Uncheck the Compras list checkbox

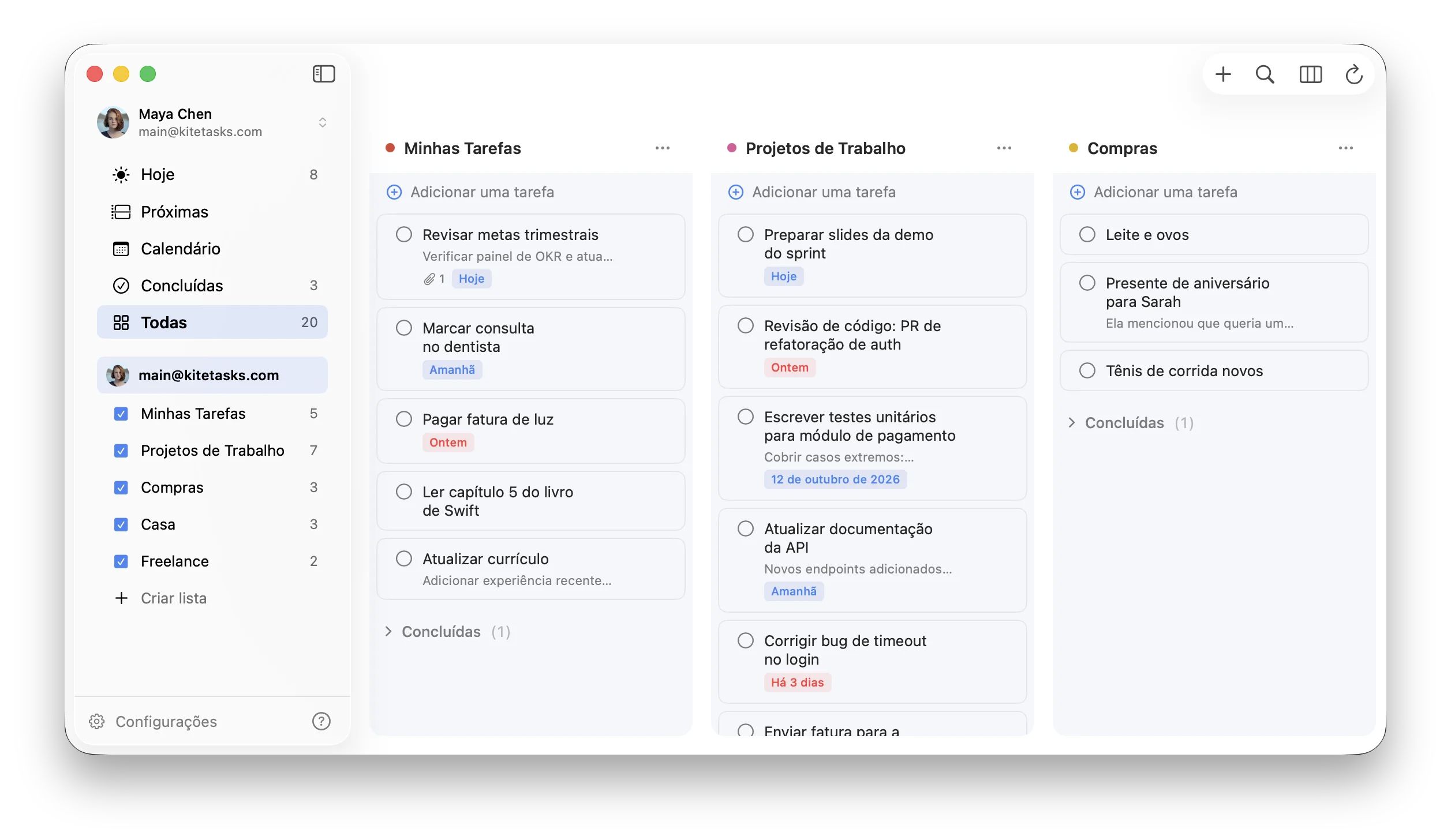point(121,487)
